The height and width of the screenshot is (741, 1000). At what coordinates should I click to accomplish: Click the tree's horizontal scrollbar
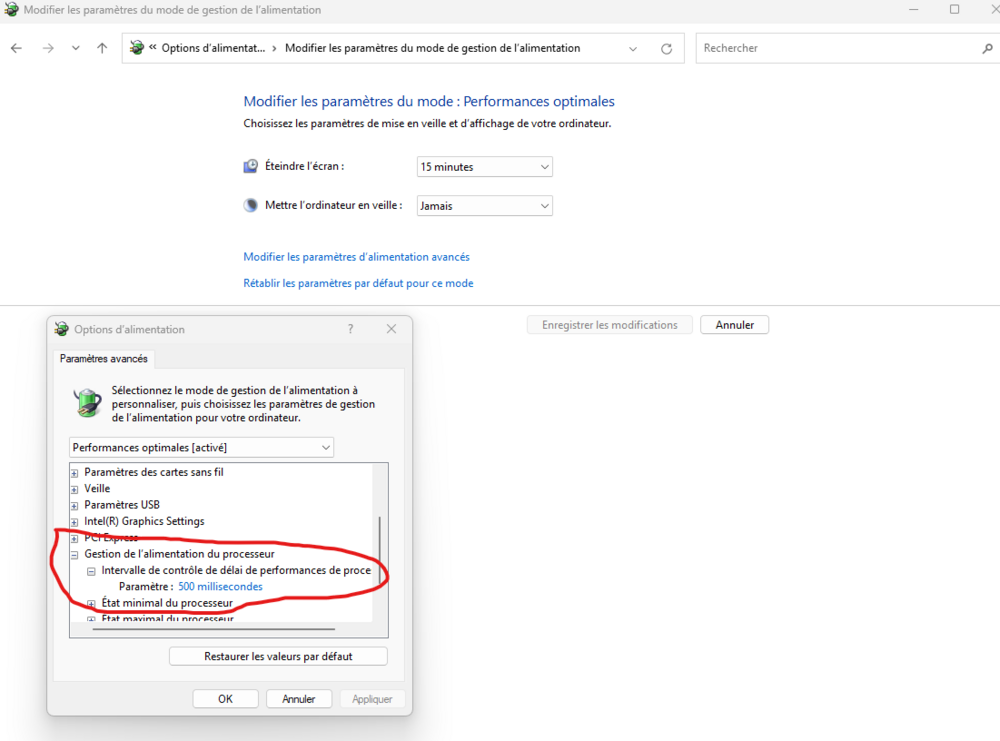click(214, 629)
